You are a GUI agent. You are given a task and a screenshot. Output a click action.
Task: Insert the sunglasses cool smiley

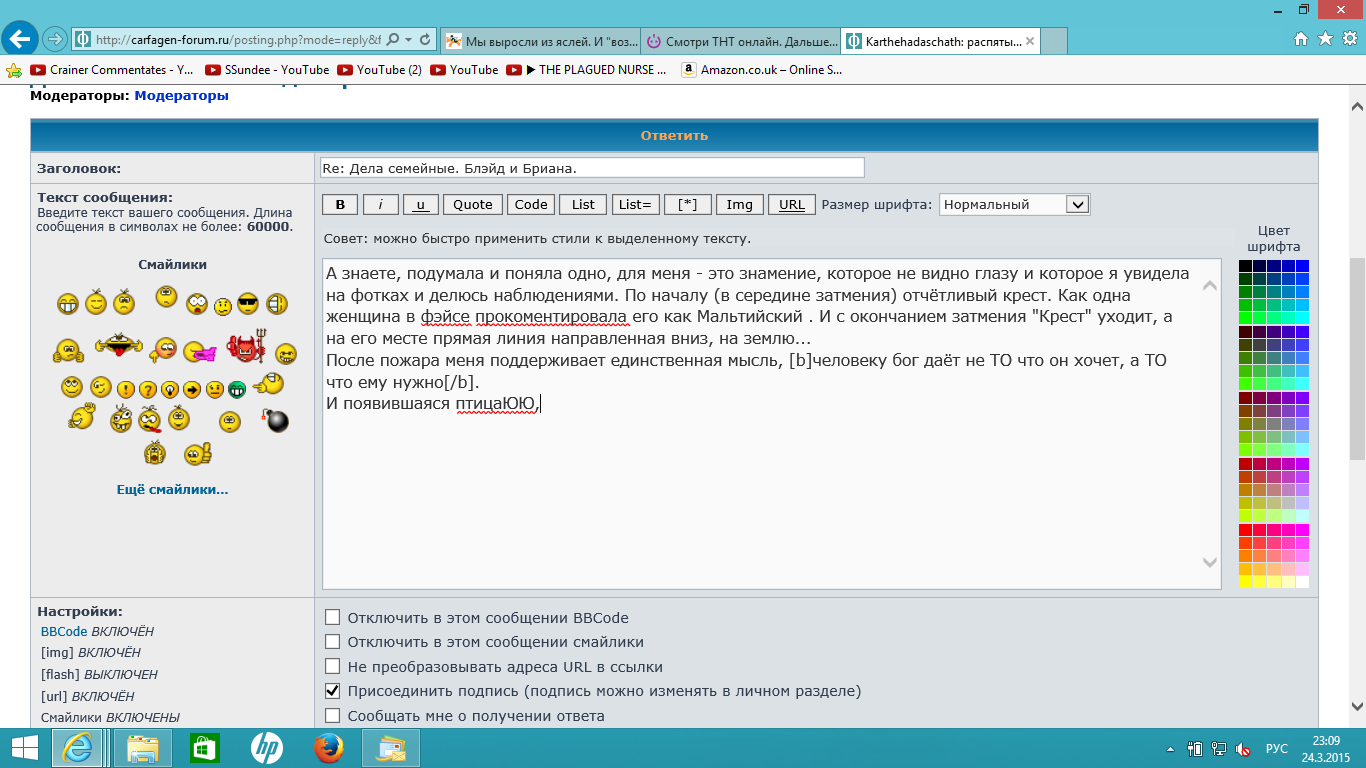(x=249, y=303)
